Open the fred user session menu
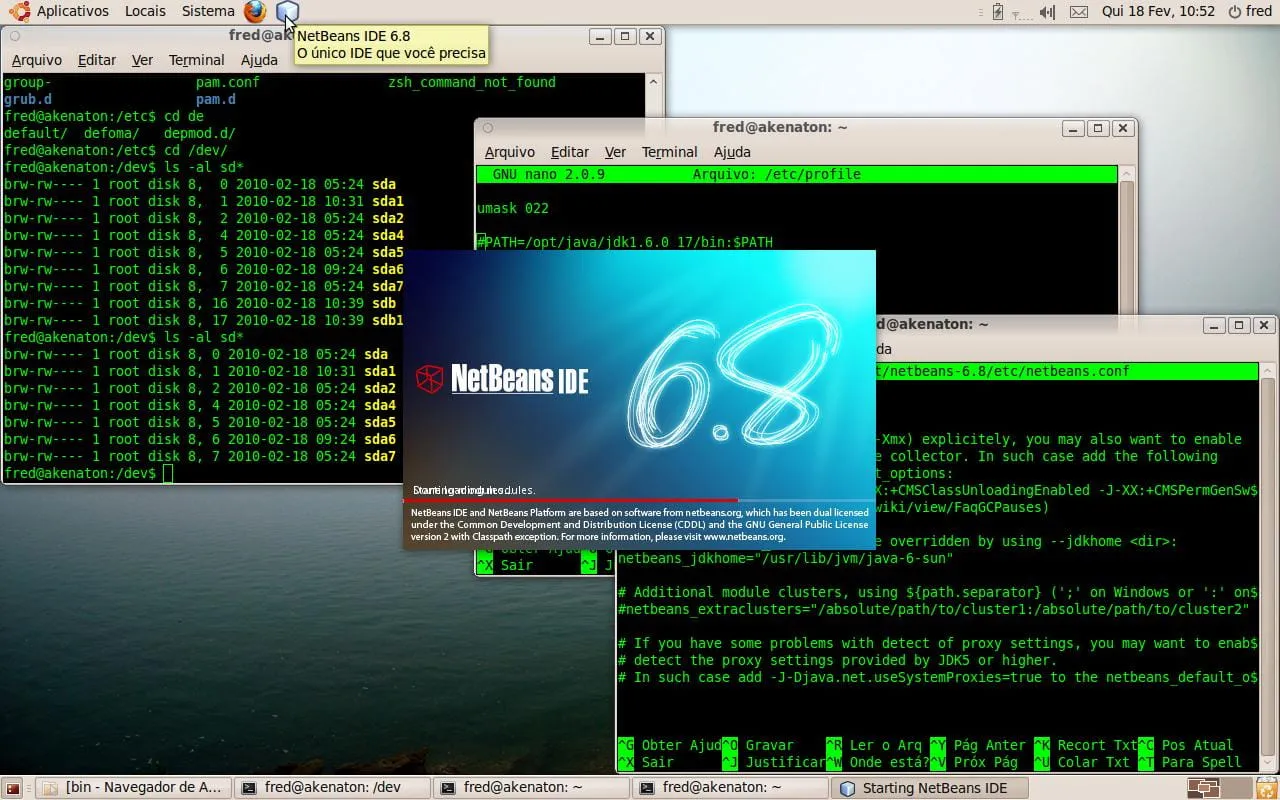The height and width of the screenshot is (800, 1280). (1250, 11)
